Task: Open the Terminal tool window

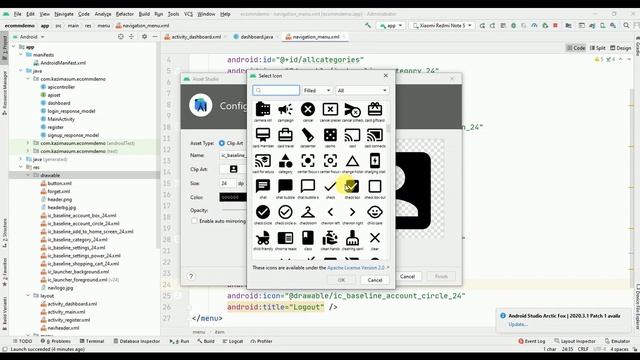Action: tap(92, 341)
